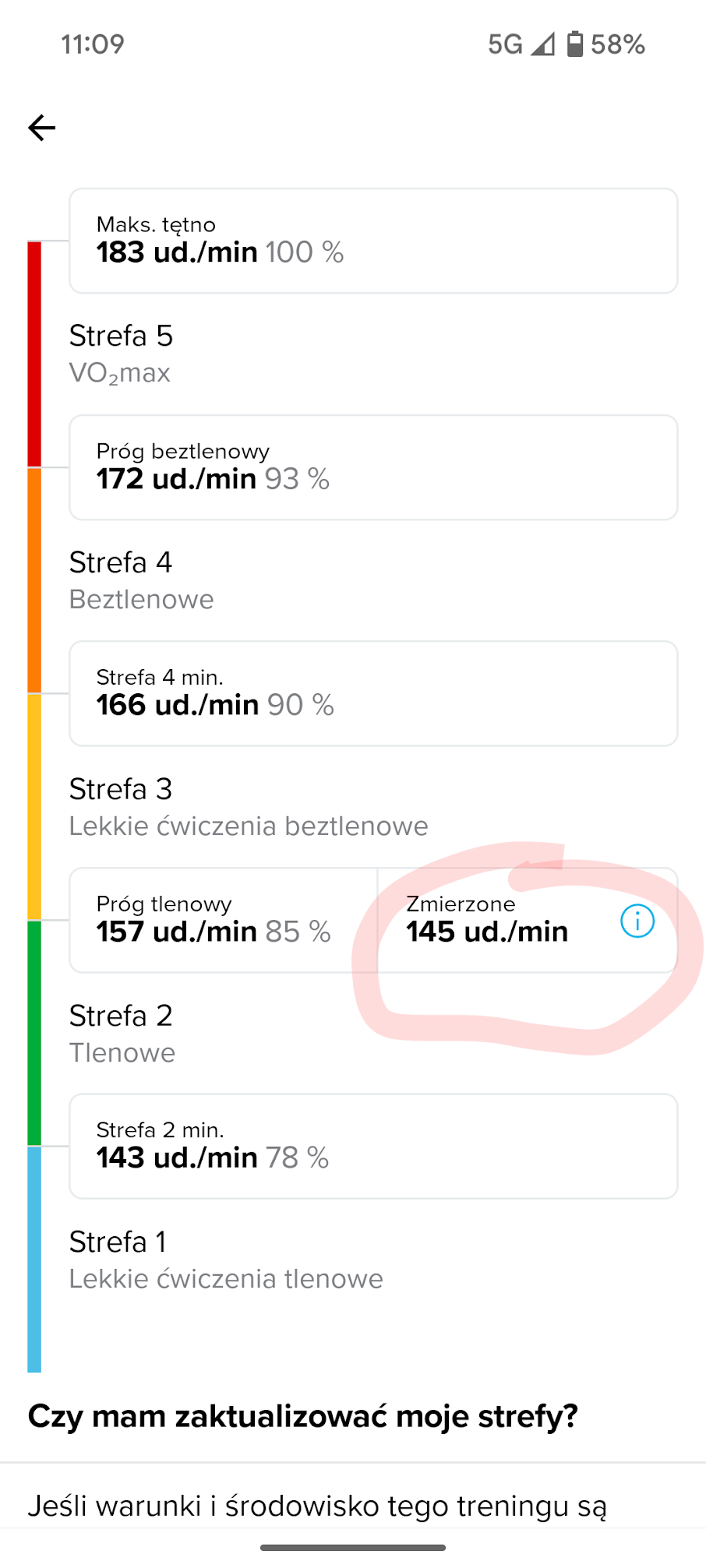Tap the Czy mam zaktualizować moje strefy heading
The image size is (706, 1568).
pyautogui.click(x=302, y=1416)
